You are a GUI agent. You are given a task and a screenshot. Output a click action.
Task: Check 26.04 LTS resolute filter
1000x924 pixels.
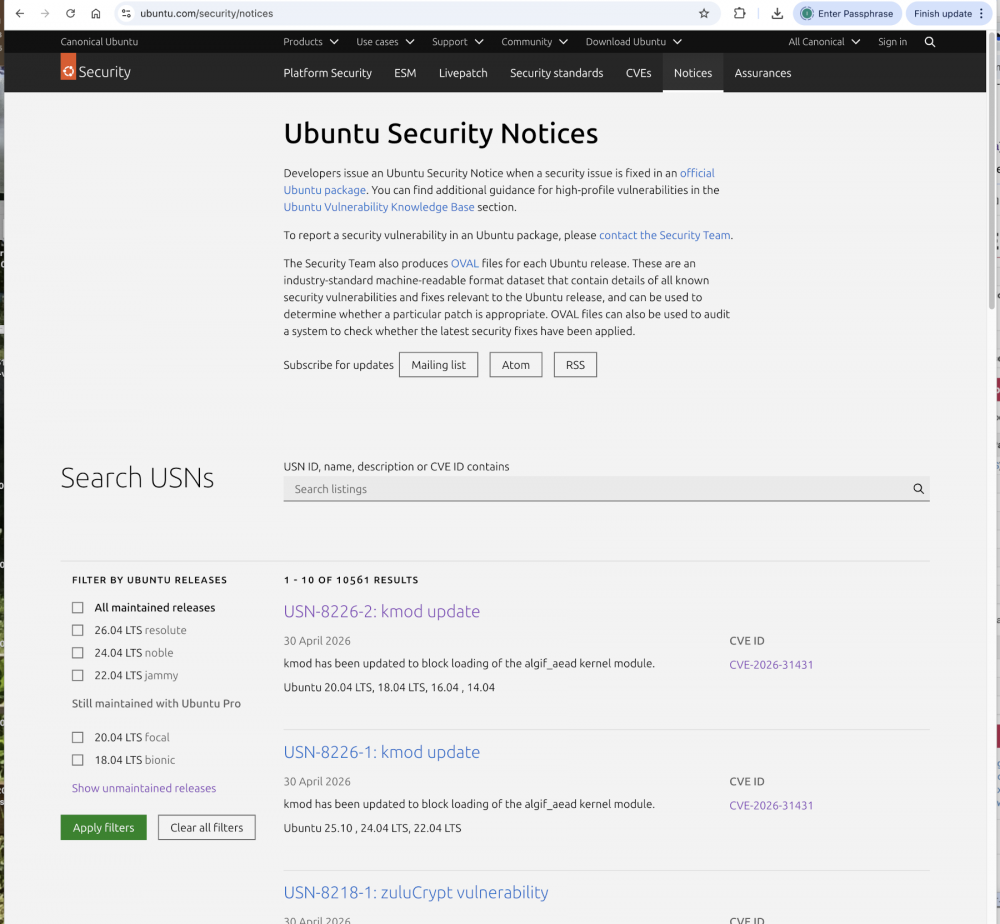tap(78, 630)
